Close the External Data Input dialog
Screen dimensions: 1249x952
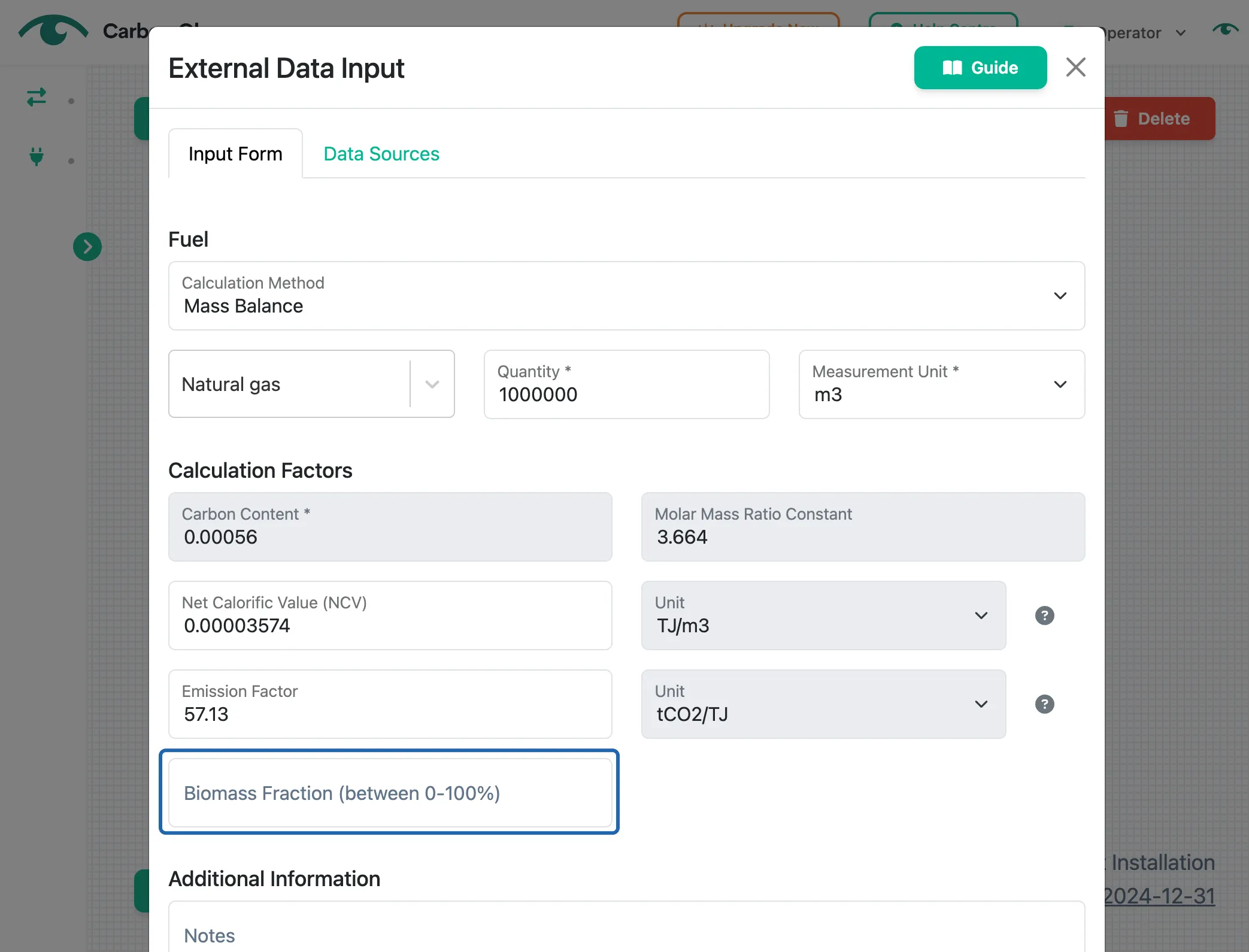tap(1075, 67)
